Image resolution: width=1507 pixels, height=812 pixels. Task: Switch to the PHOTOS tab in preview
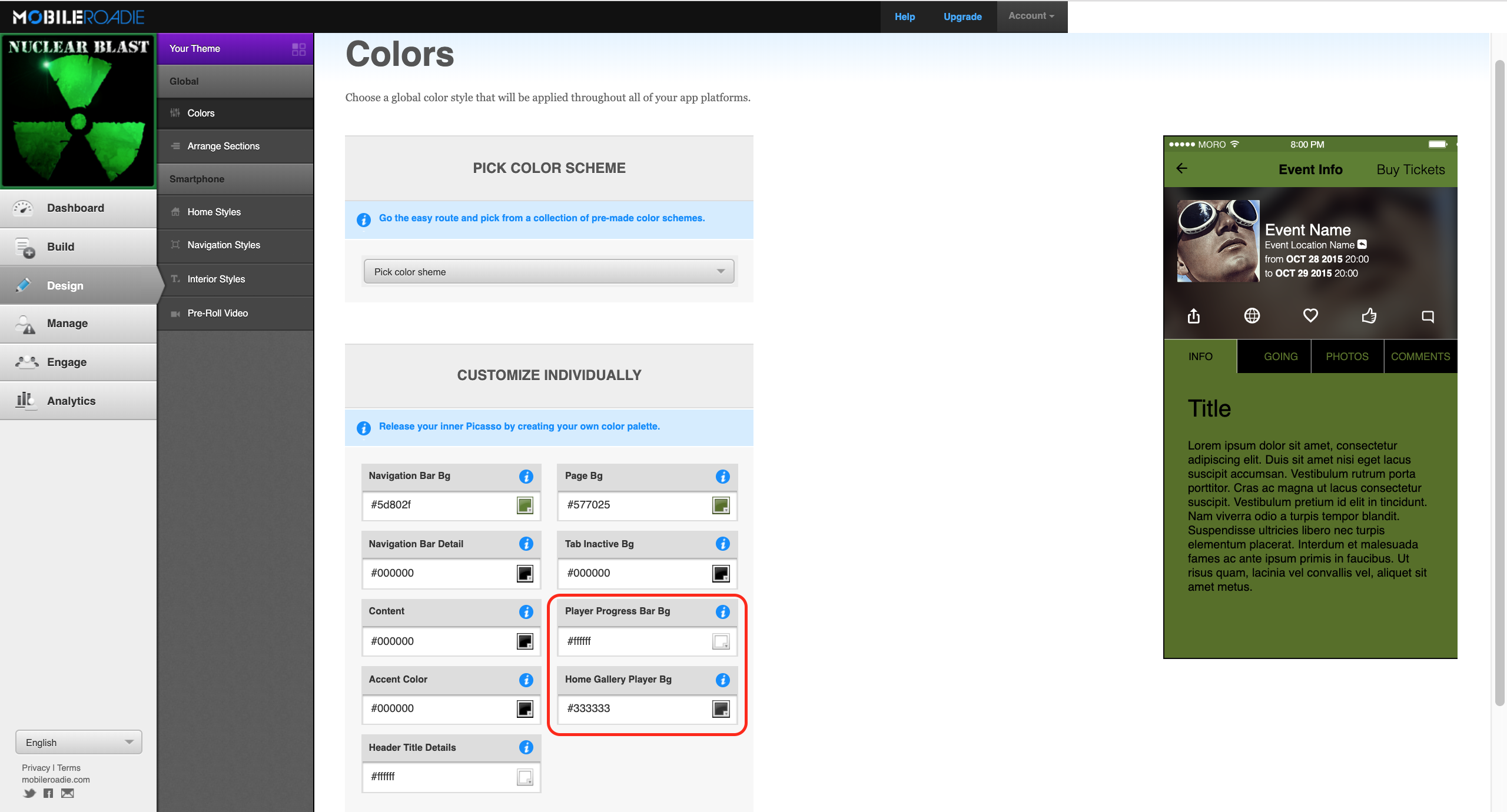1347,356
